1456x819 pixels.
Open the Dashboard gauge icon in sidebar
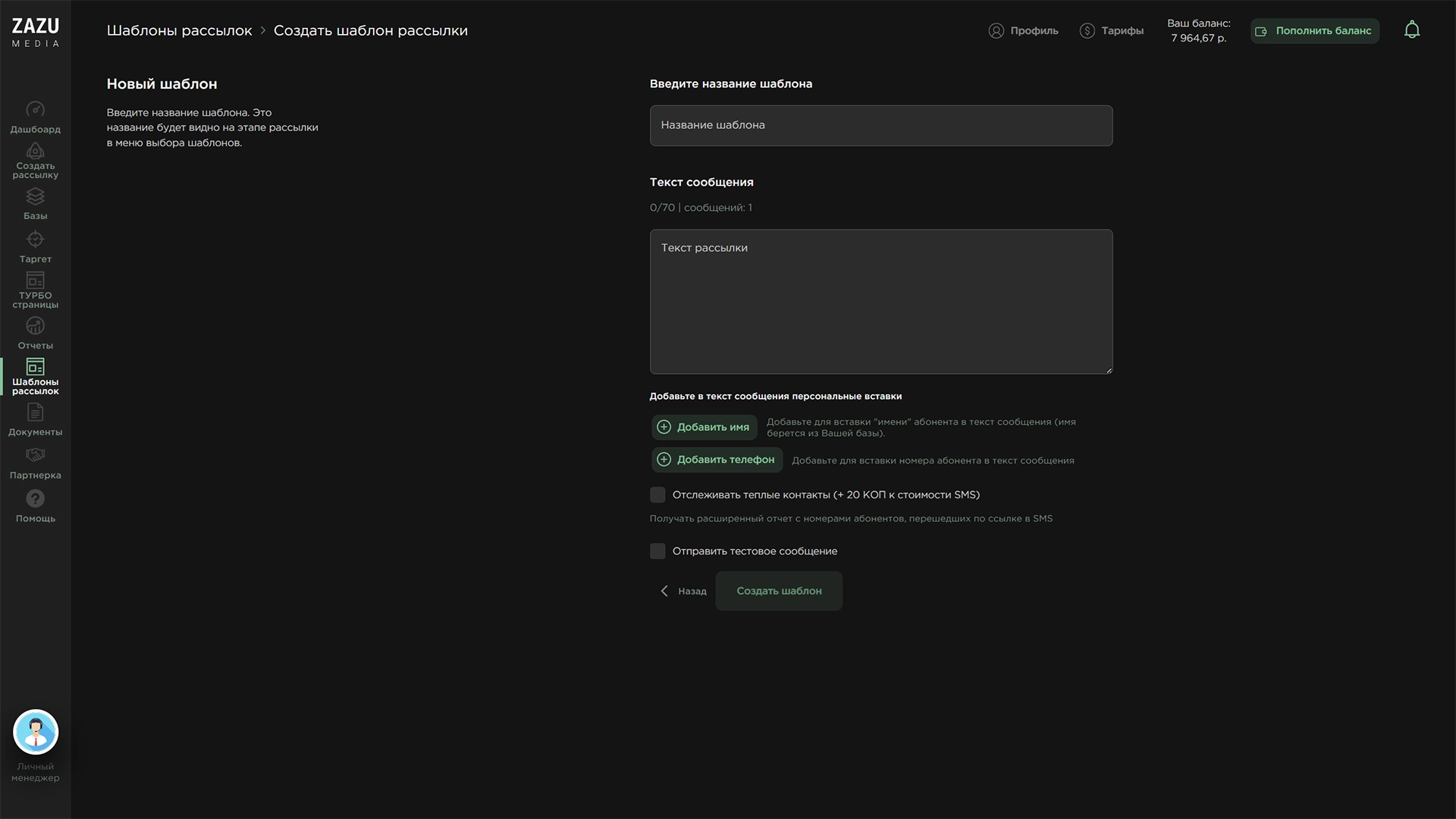click(x=35, y=110)
